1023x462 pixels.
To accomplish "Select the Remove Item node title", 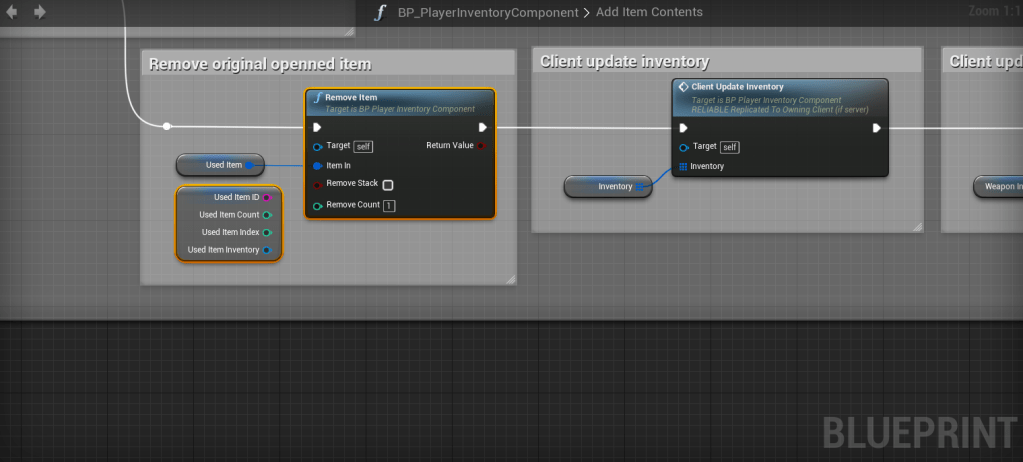I will pyautogui.click(x=351, y=97).
